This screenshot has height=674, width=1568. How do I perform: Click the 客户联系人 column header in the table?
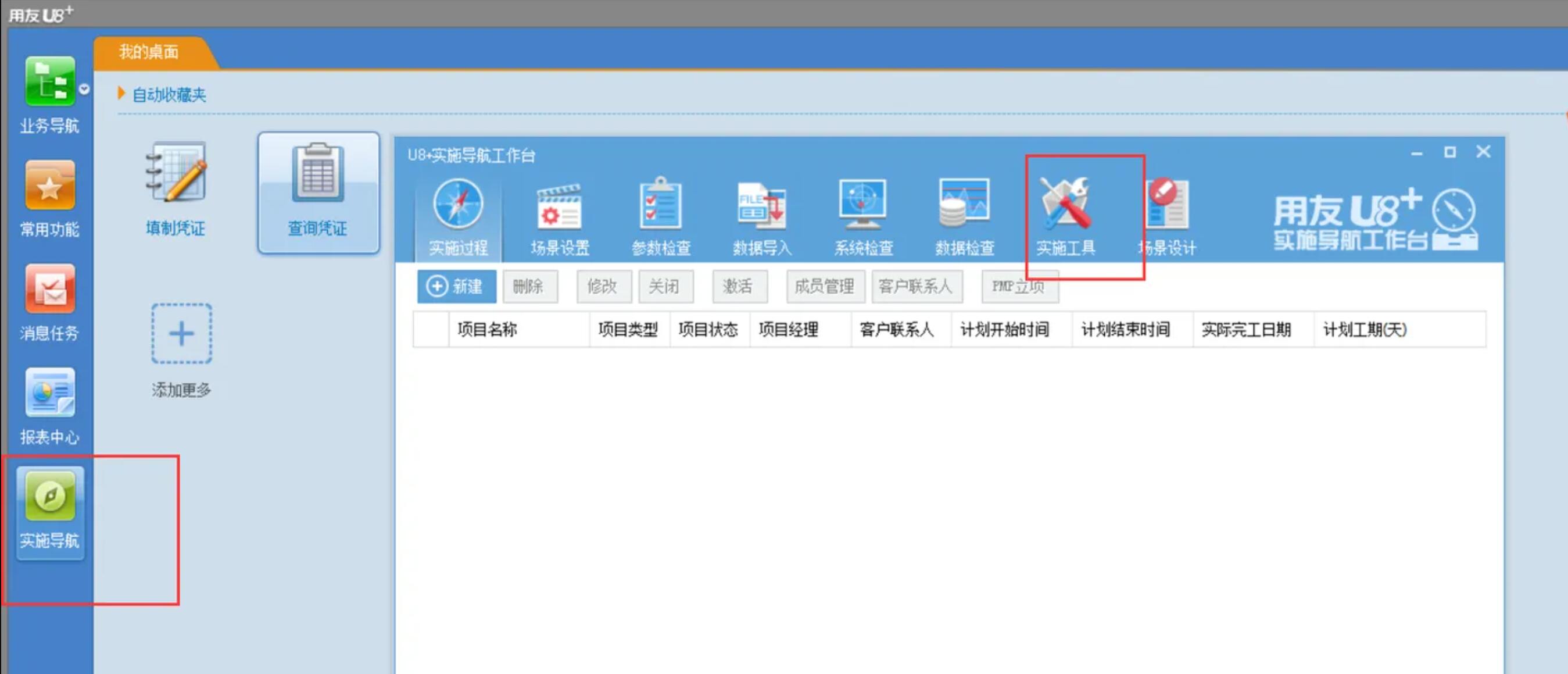901,329
